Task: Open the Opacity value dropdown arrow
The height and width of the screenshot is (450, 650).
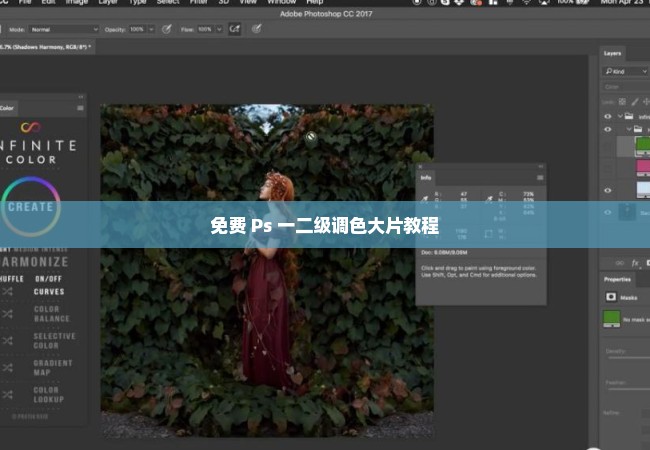Action: tap(151, 29)
